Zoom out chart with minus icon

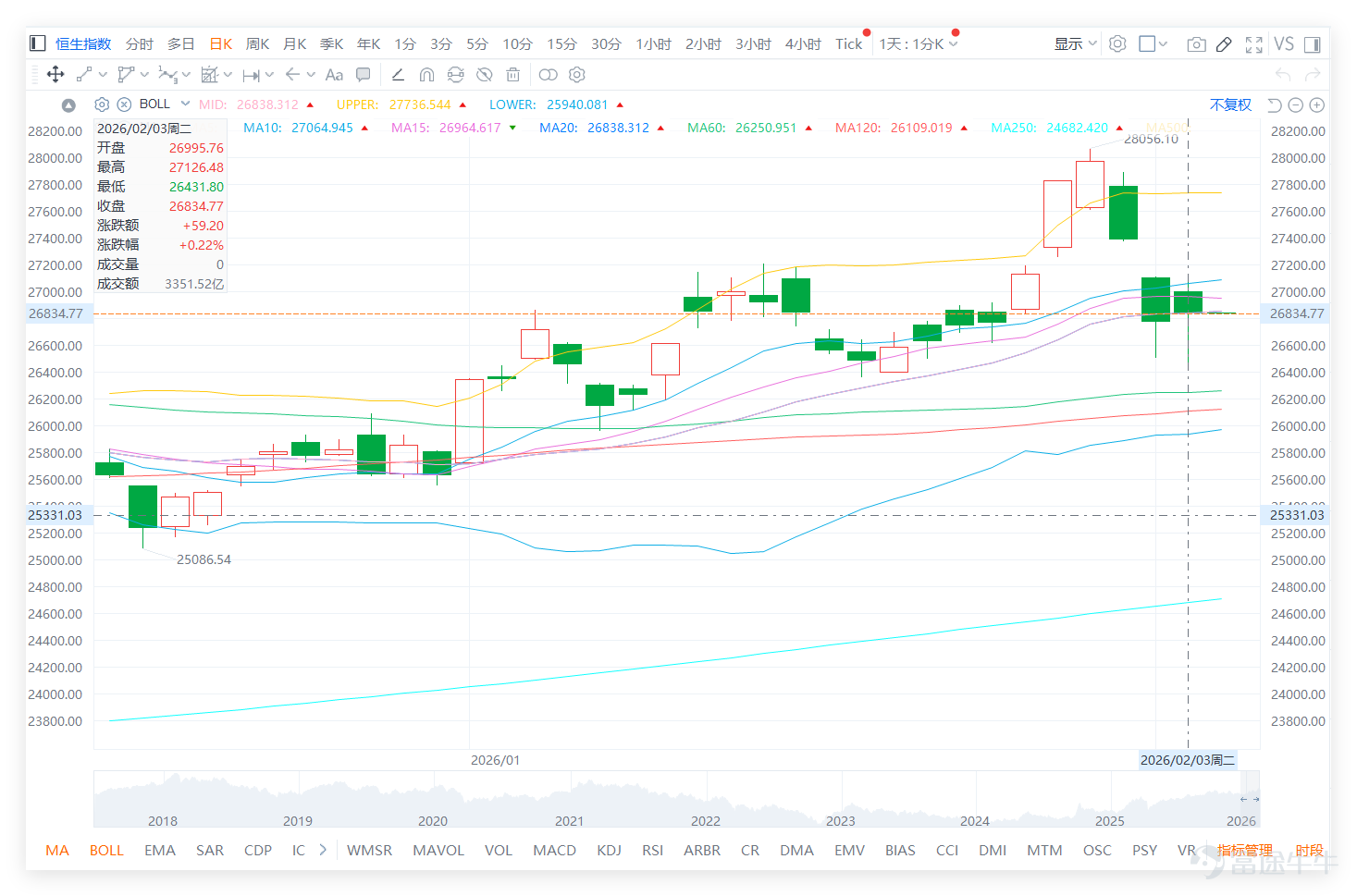click(x=1296, y=105)
